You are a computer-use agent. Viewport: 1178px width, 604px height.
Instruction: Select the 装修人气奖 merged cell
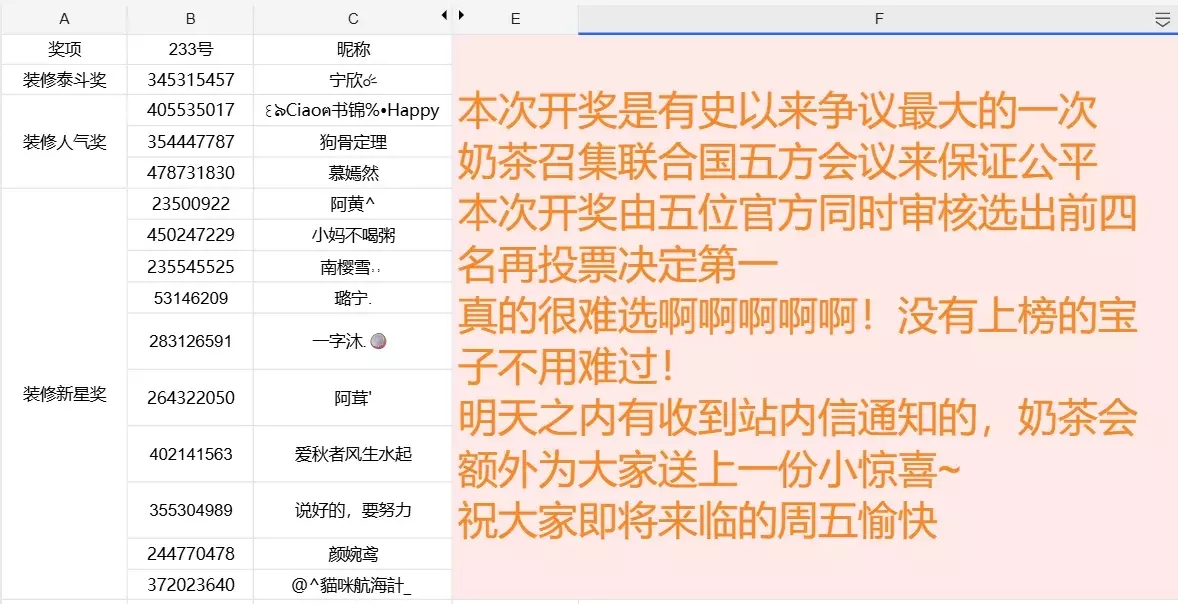(64, 141)
